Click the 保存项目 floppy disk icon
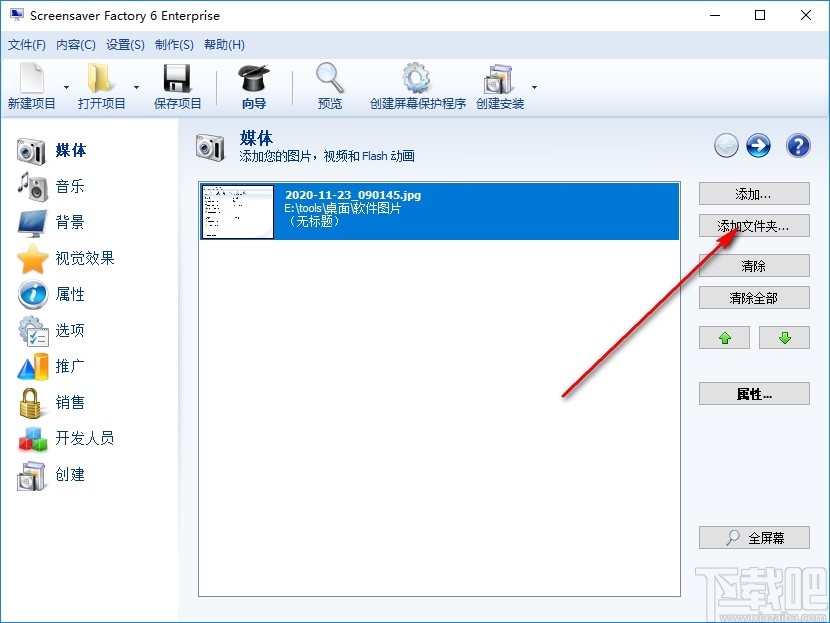The image size is (830, 623). tap(177, 78)
